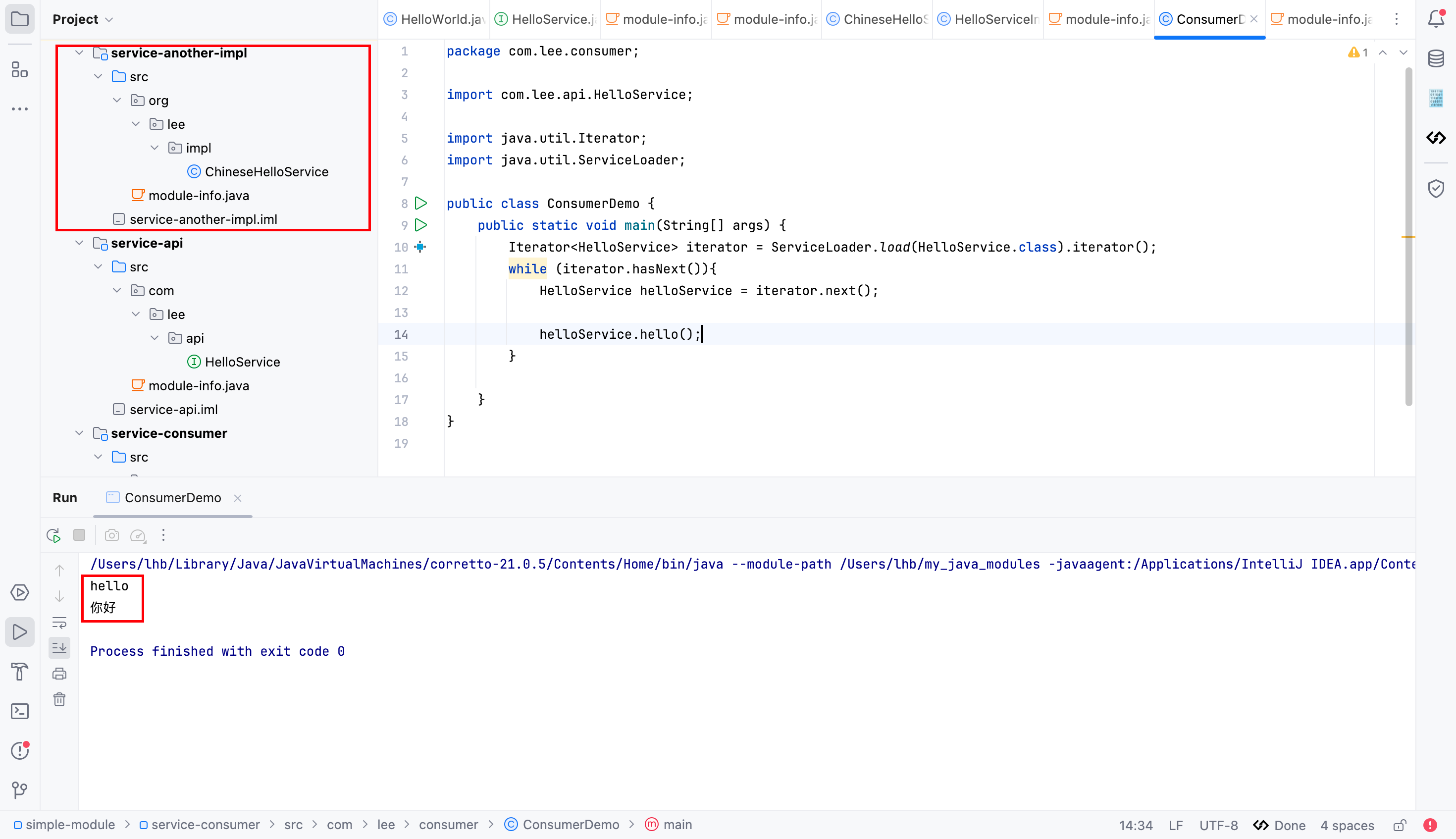
Task: Rerun ConsumerDemo with the rerun icon
Action: pyautogui.click(x=53, y=535)
